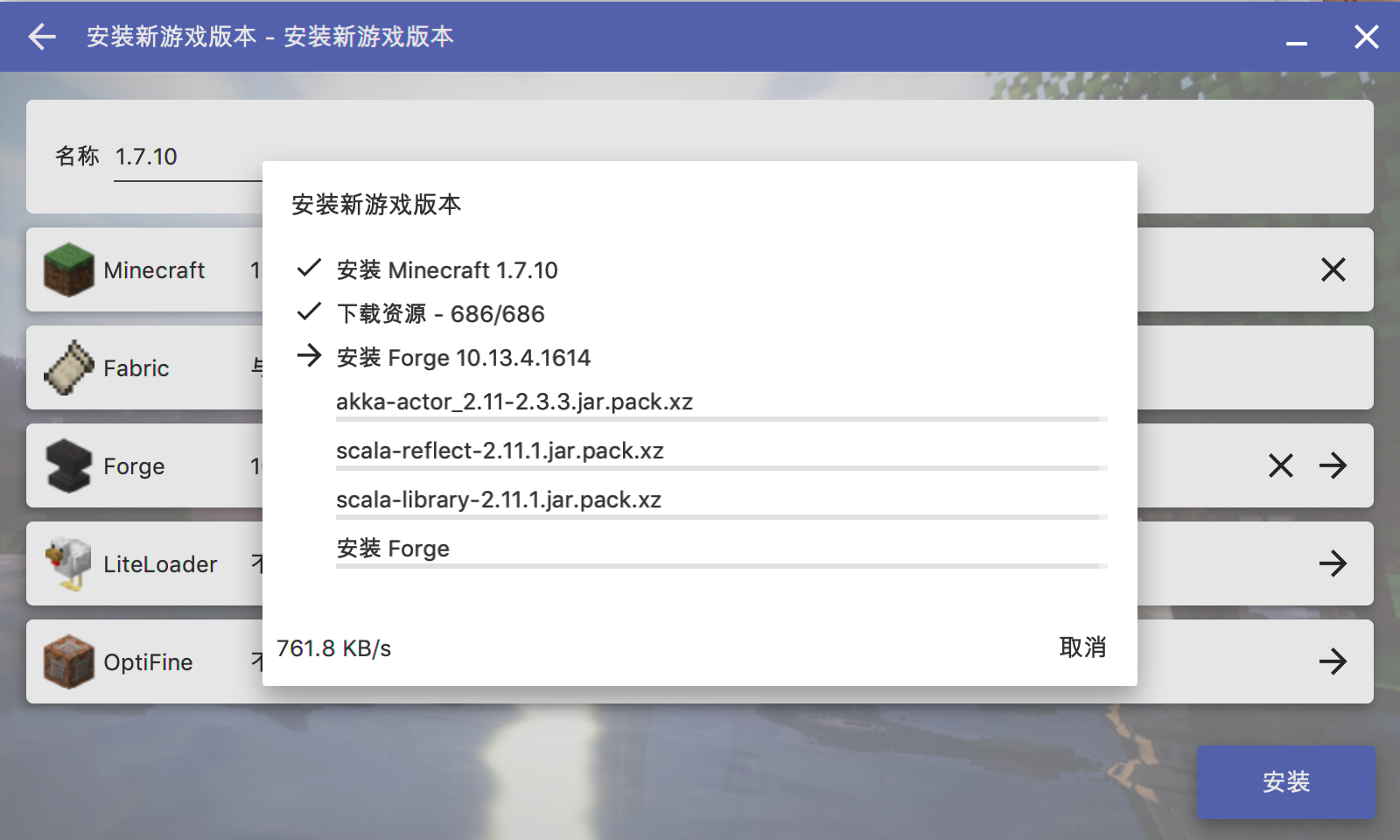Click checkmark beside 安装 Minecraft 1.7.10
This screenshot has height=840, width=1400.
click(x=309, y=268)
